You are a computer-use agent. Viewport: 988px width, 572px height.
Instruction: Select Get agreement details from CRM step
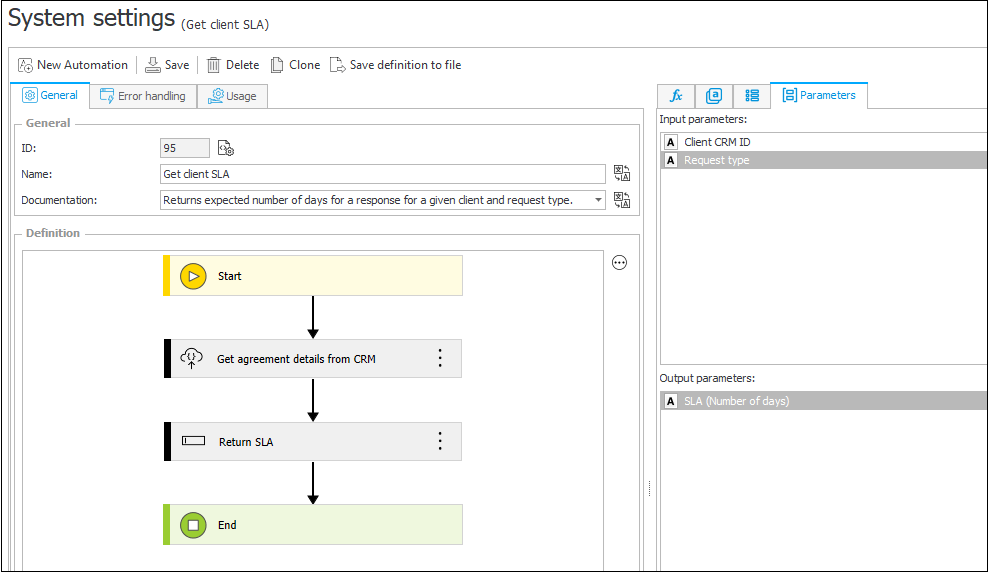[313, 358]
